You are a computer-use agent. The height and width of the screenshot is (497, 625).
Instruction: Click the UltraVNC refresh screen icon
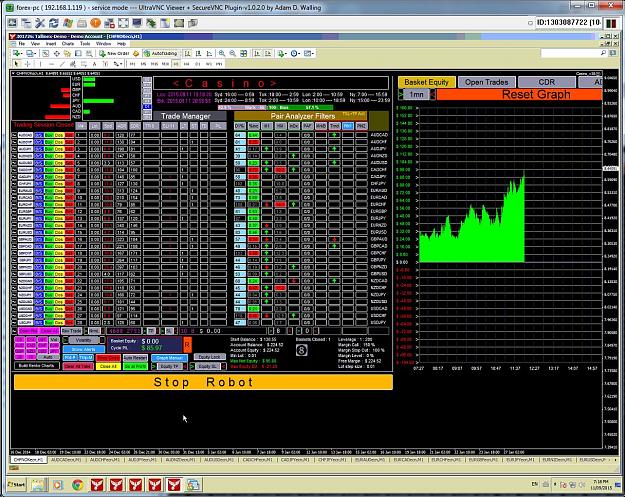[x=53, y=23]
